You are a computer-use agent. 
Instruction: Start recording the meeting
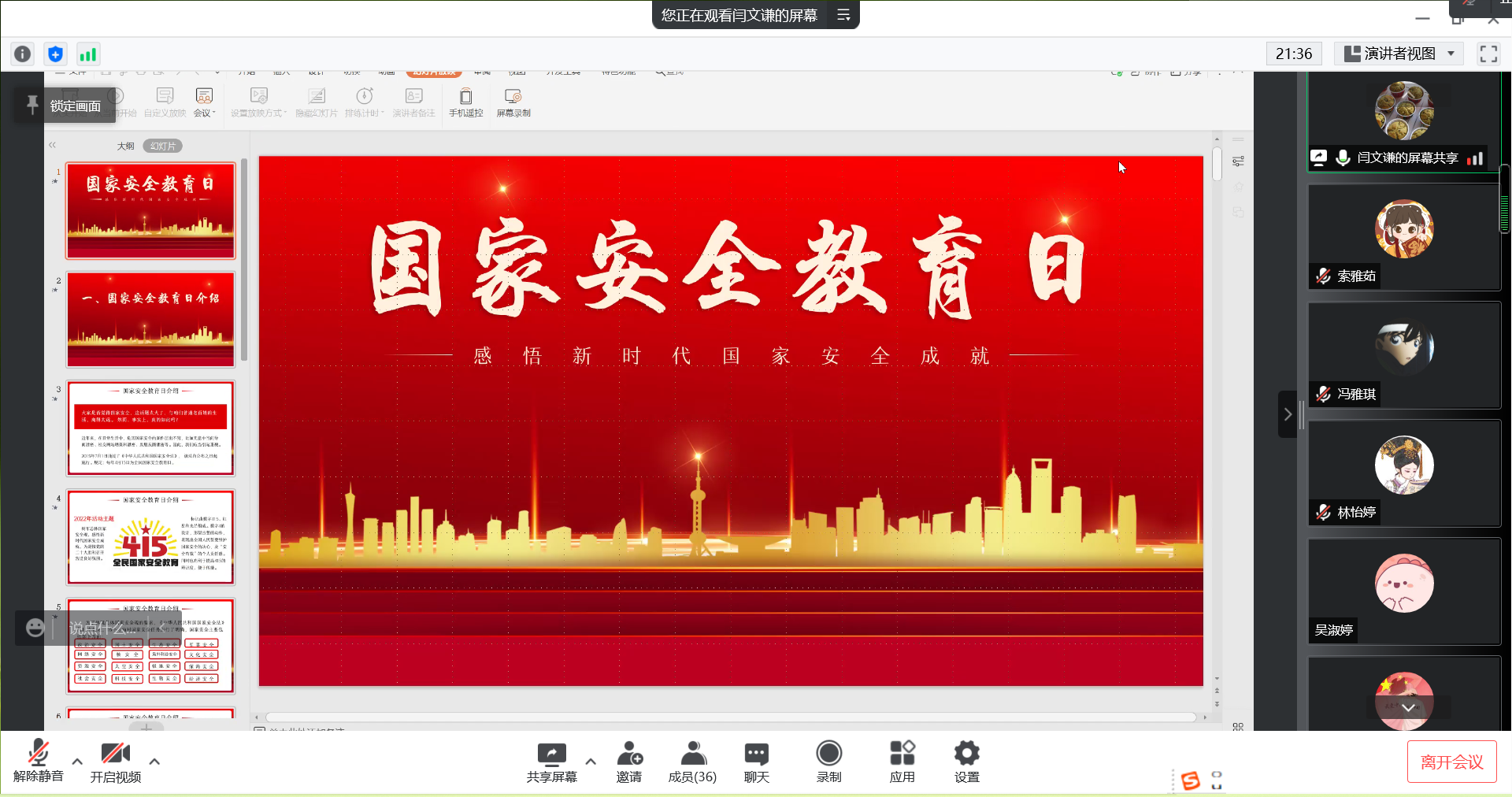pyautogui.click(x=828, y=762)
